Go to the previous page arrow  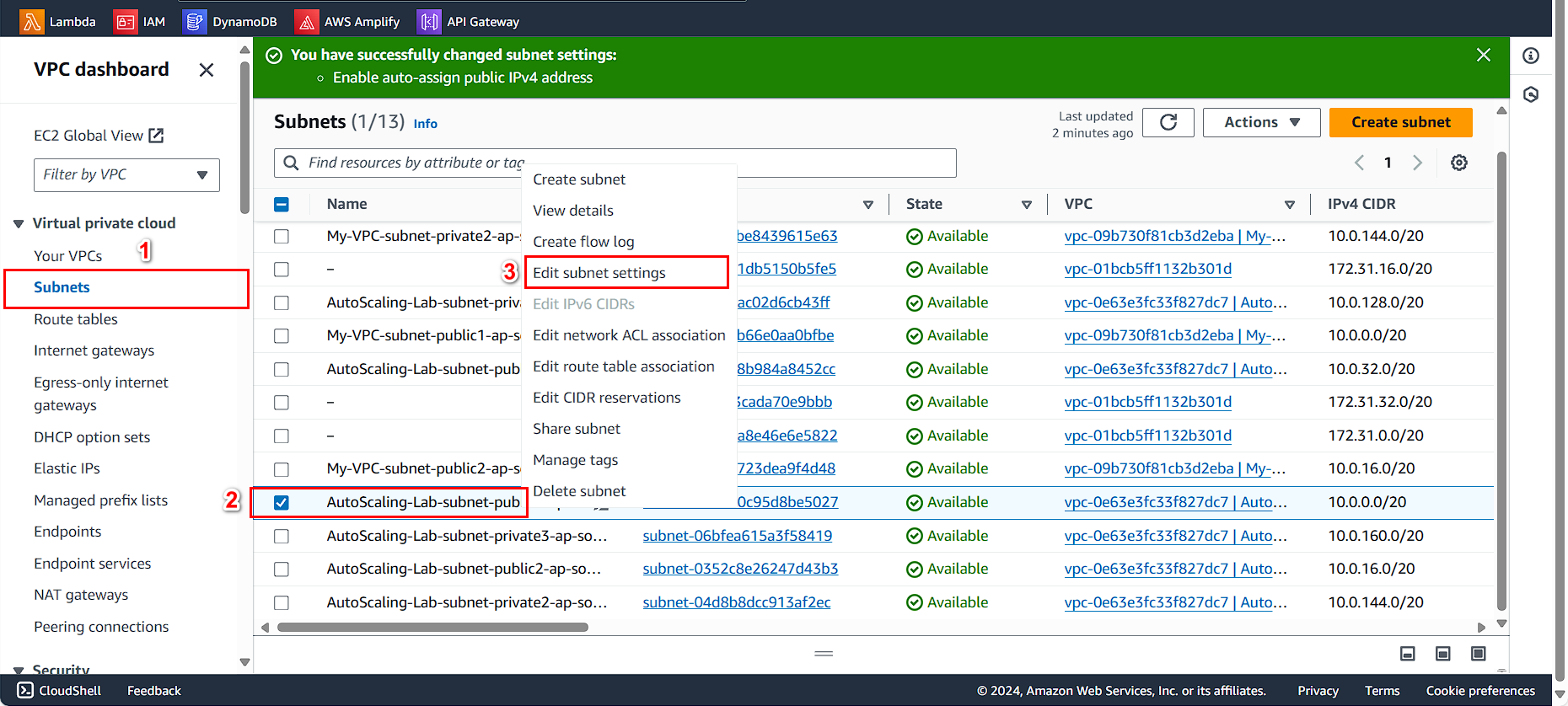(1359, 163)
